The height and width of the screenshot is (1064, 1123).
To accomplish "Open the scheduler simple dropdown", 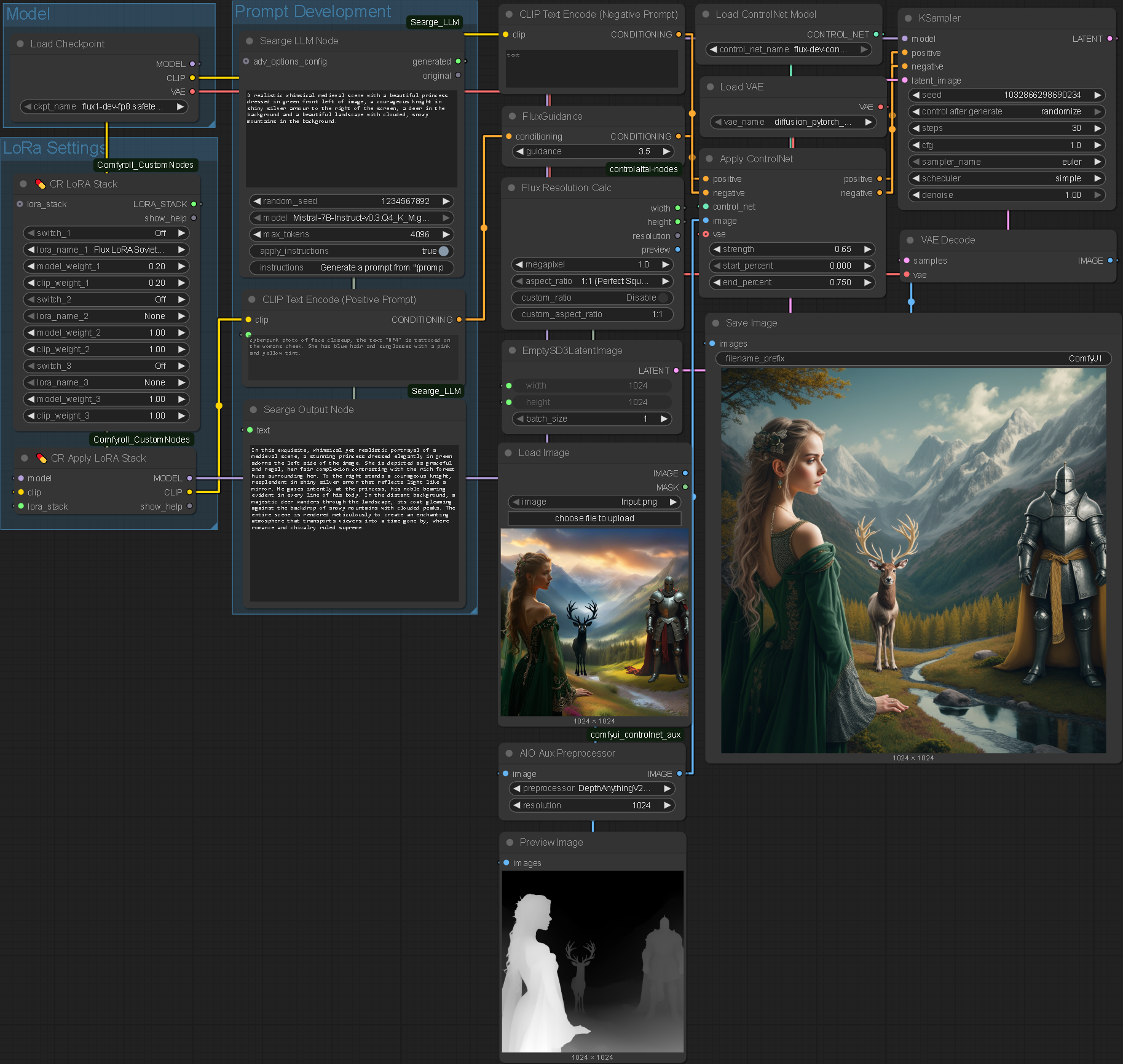I will pyautogui.click(x=1007, y=178).
